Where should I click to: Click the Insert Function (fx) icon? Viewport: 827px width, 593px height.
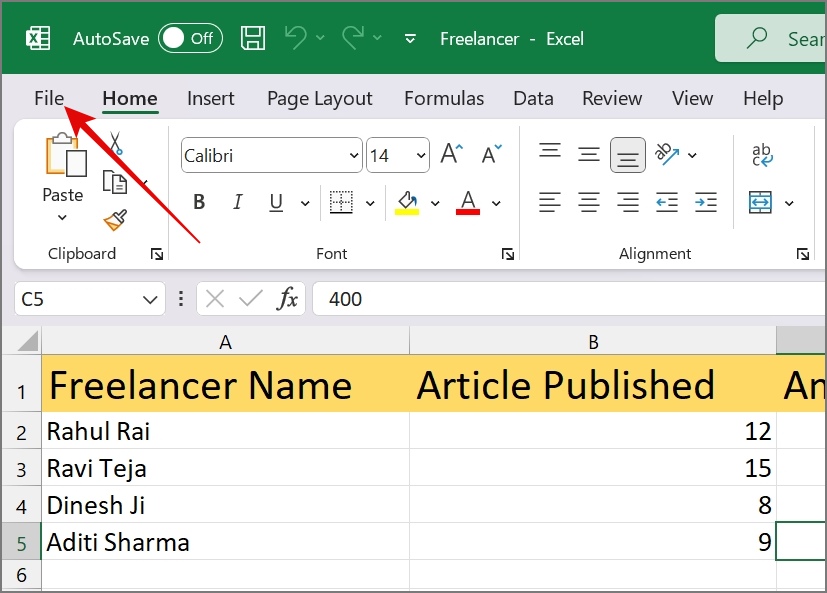[x=287, y=298]
